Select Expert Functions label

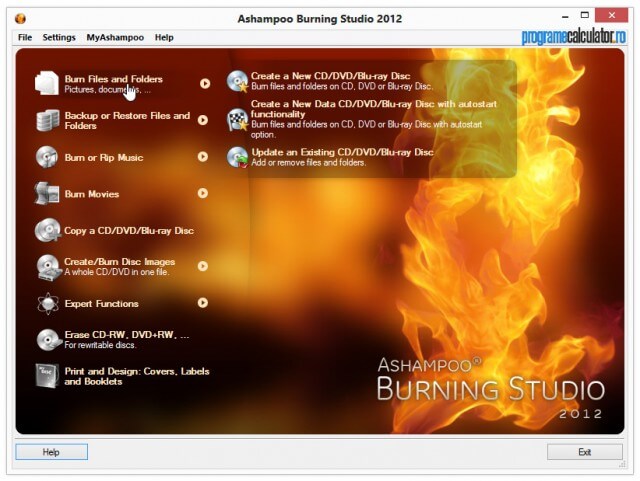[102, 304]
